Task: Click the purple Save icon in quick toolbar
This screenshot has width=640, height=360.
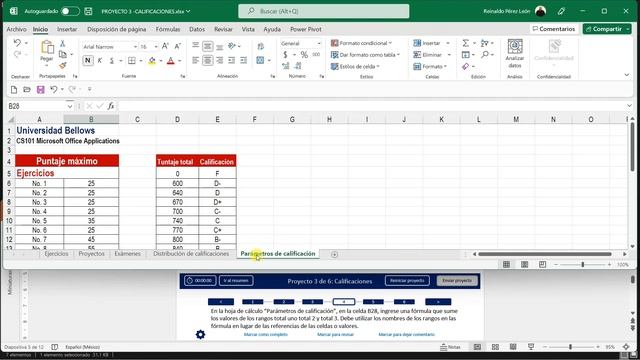Action: pos(40,89)
